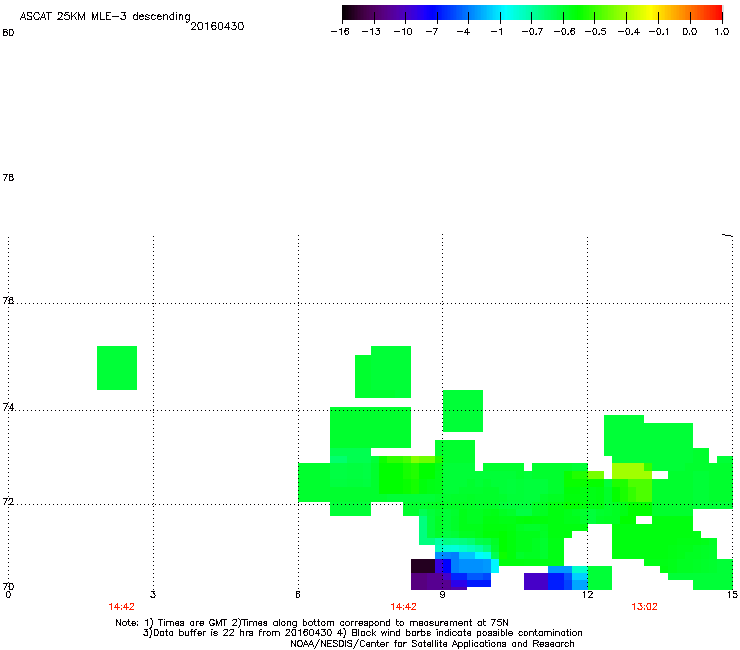Click the '-0.5' label on the color scale

tap(596, 32)
